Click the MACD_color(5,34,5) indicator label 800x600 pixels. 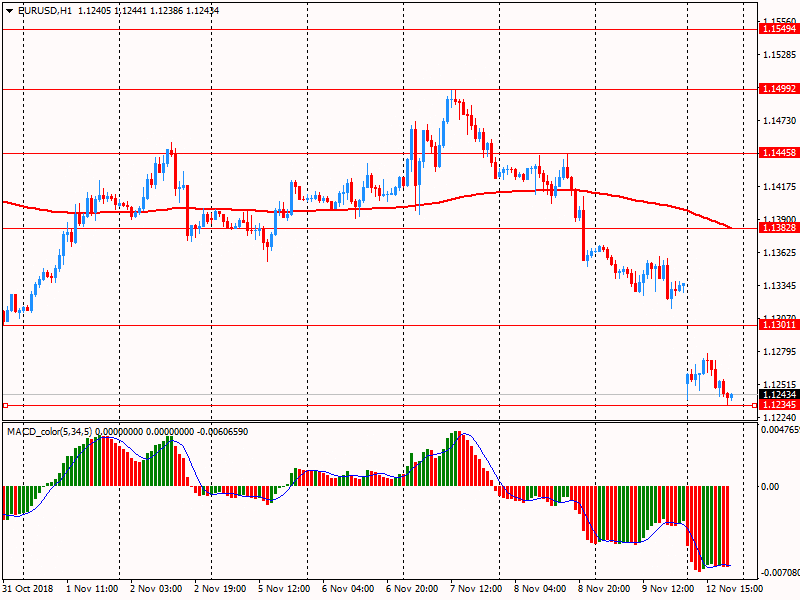pyautogui.click(x=57, y=431)
